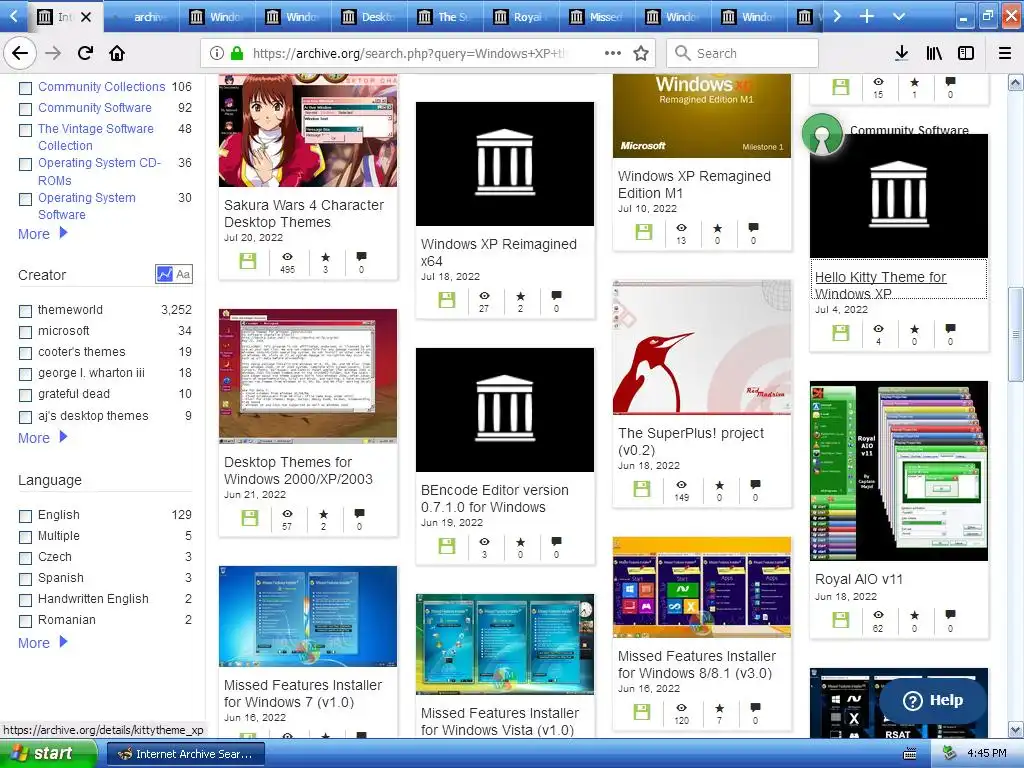
Task: Open the Windows Start menu
Action: pos(48,754)
